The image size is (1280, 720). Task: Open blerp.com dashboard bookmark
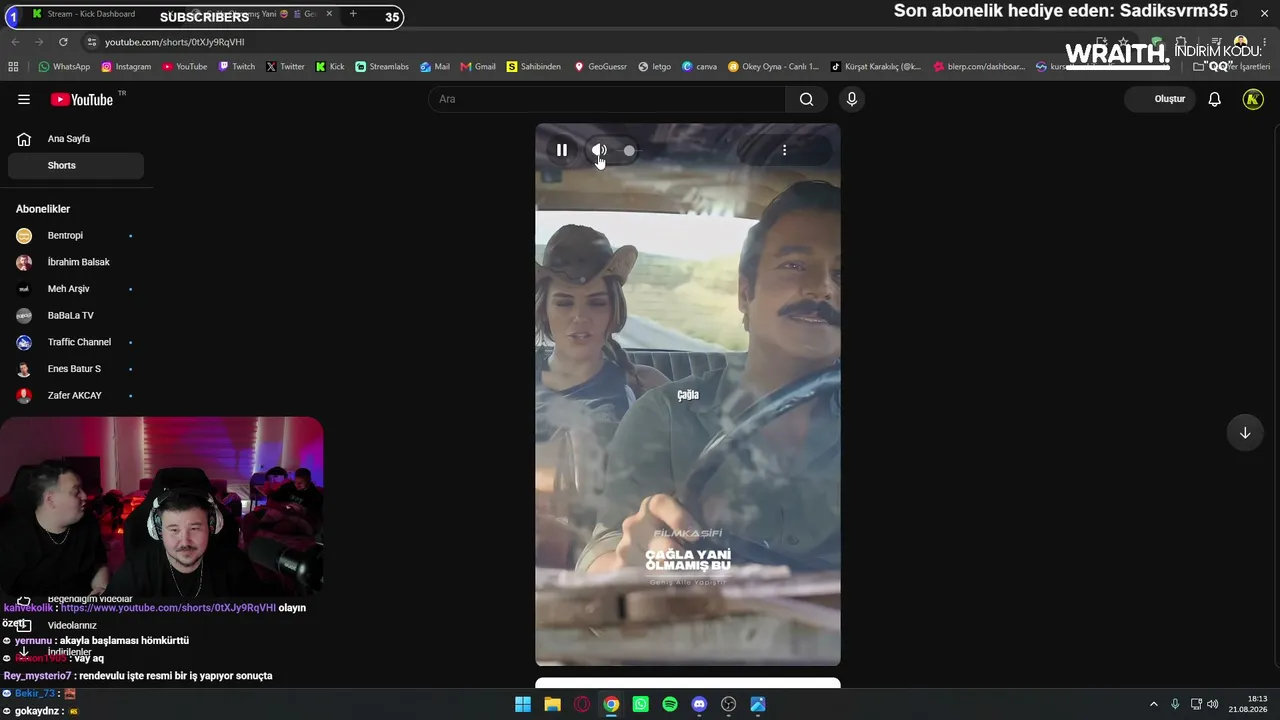click(x=980, y=67)
